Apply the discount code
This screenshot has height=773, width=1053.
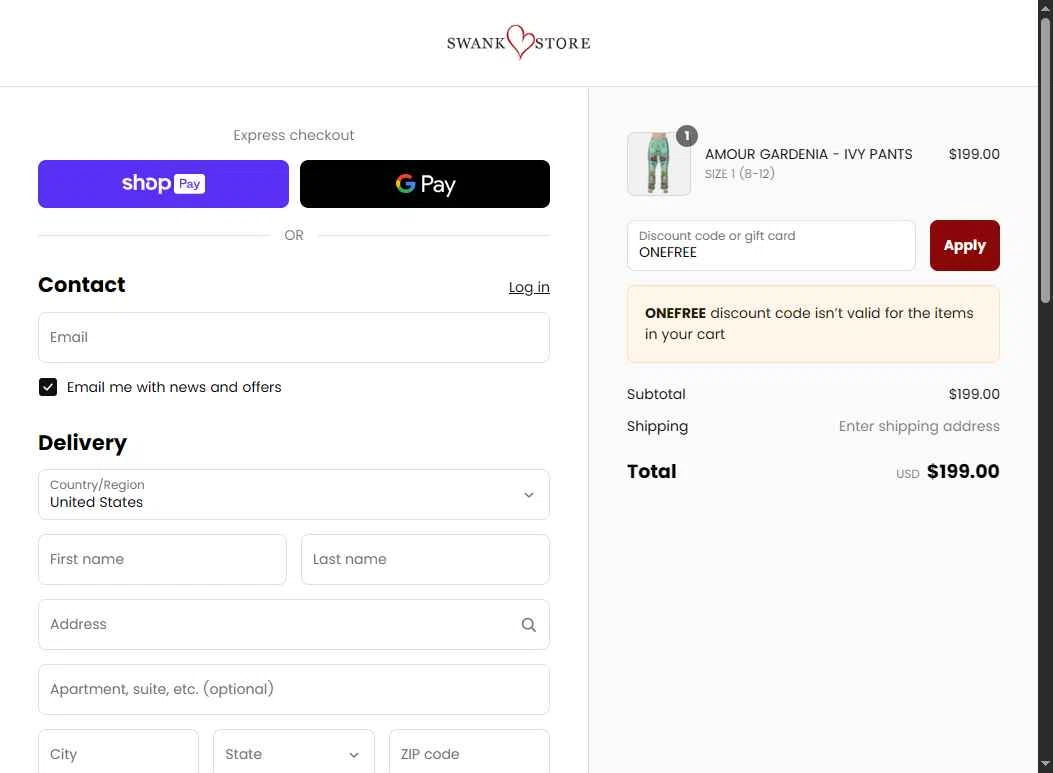964,246
